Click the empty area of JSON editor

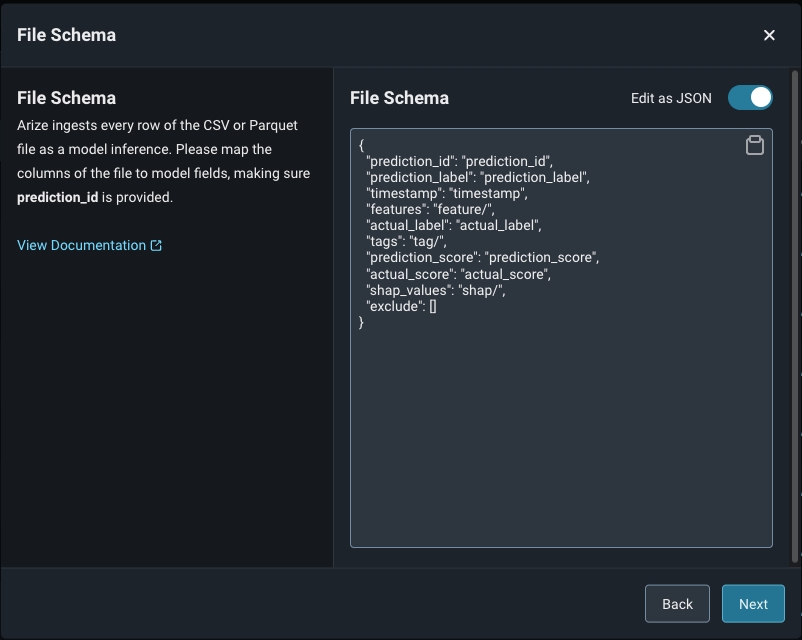click(x=560, y=440)
